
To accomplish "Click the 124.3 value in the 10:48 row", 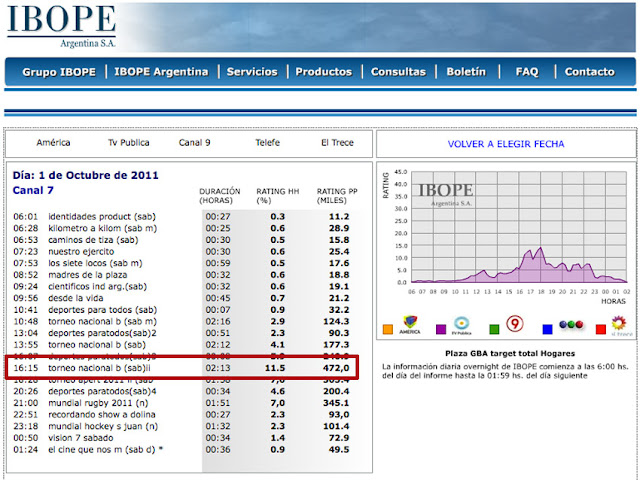I will [x=336, y=321].
